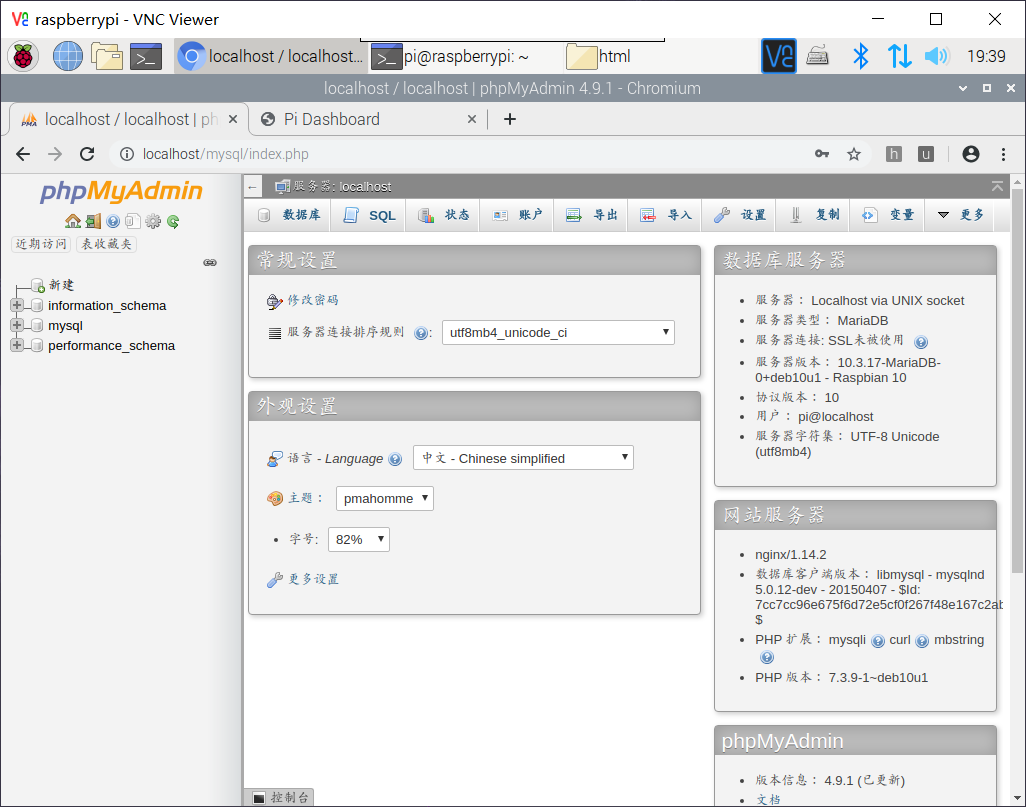Bookmark this page with the star
The height and width of the screenshot is (807, 1026).
pos(854,154)
